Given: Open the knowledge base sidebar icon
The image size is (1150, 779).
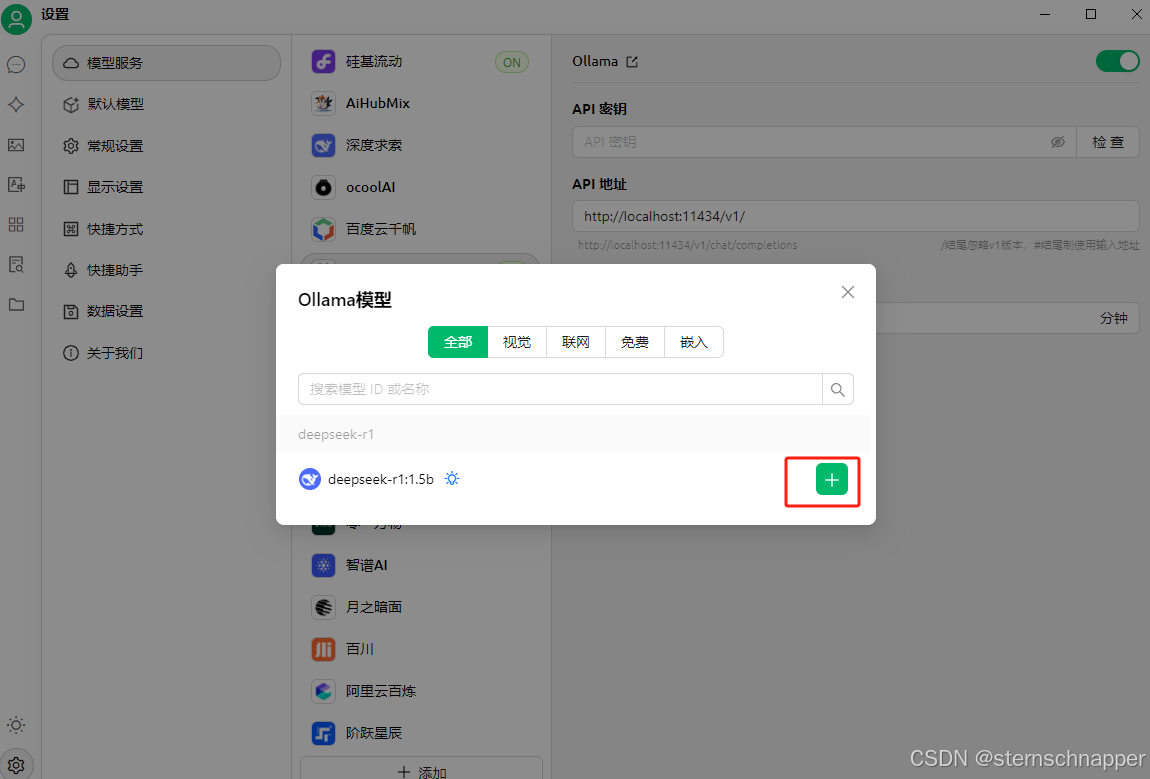Looking at the screenshot, I should pos(16,264).
